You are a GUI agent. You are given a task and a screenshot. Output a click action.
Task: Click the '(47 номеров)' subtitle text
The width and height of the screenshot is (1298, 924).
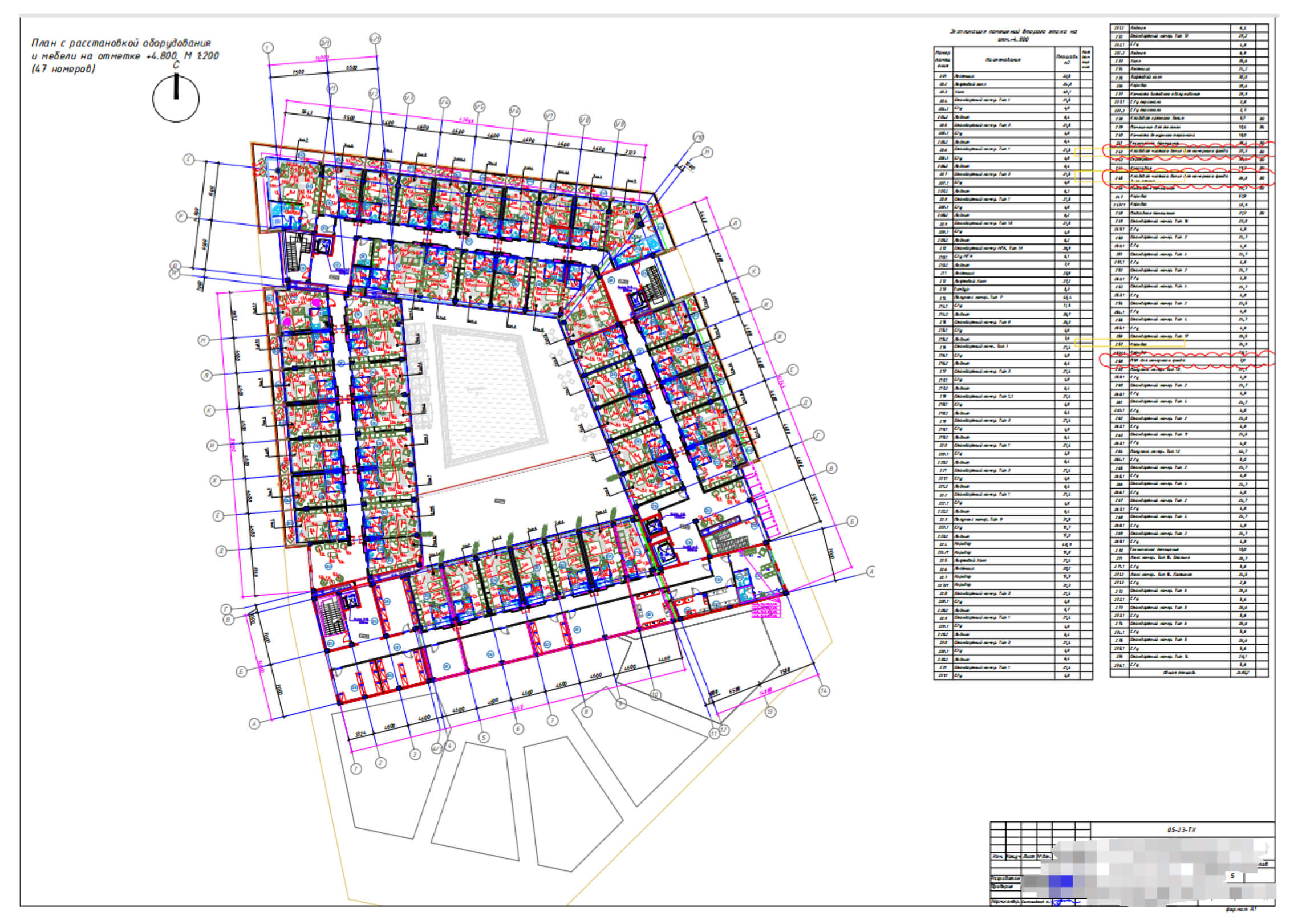(63, 69)
